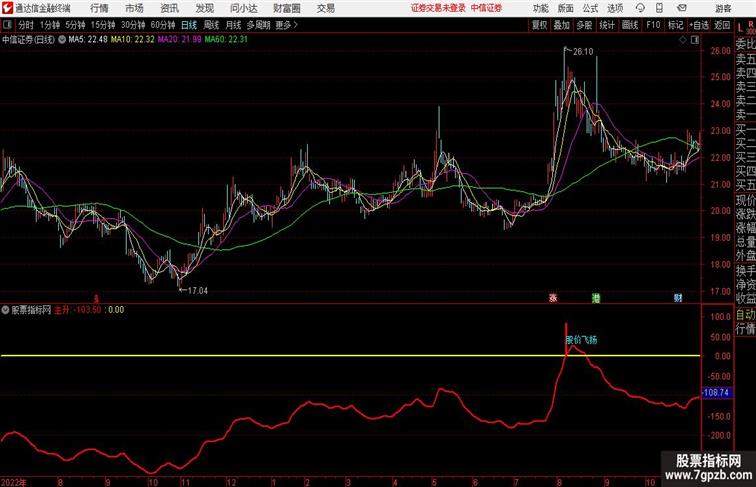Click the 涨 event marker on timeline
The height and width of the screenshot is (487, 756).
coord(554,298)
